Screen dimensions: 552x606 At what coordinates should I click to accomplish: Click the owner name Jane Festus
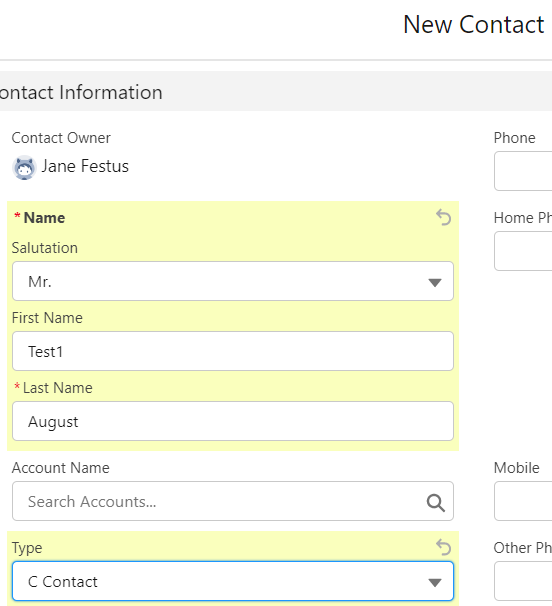pos(85,166)
